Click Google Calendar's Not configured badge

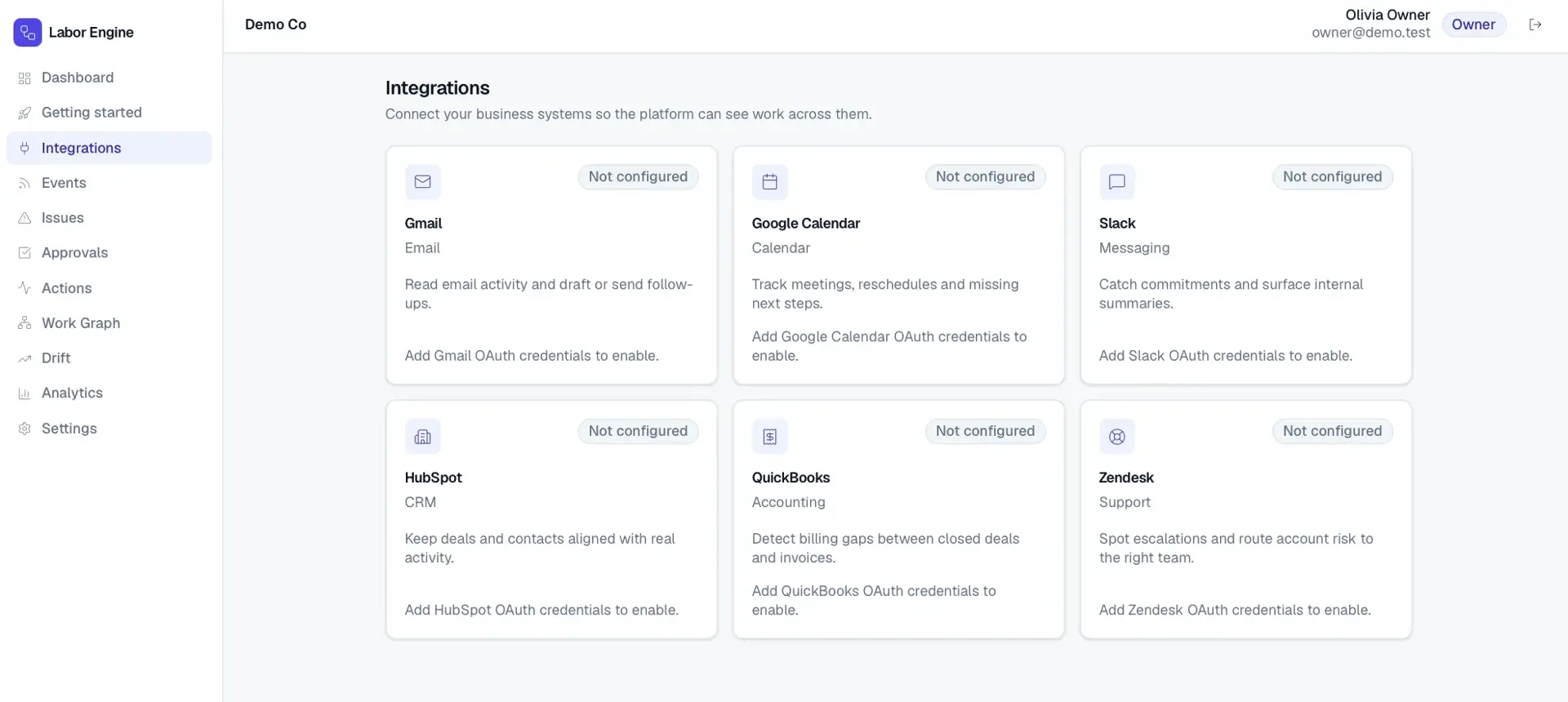pos(985,177)
